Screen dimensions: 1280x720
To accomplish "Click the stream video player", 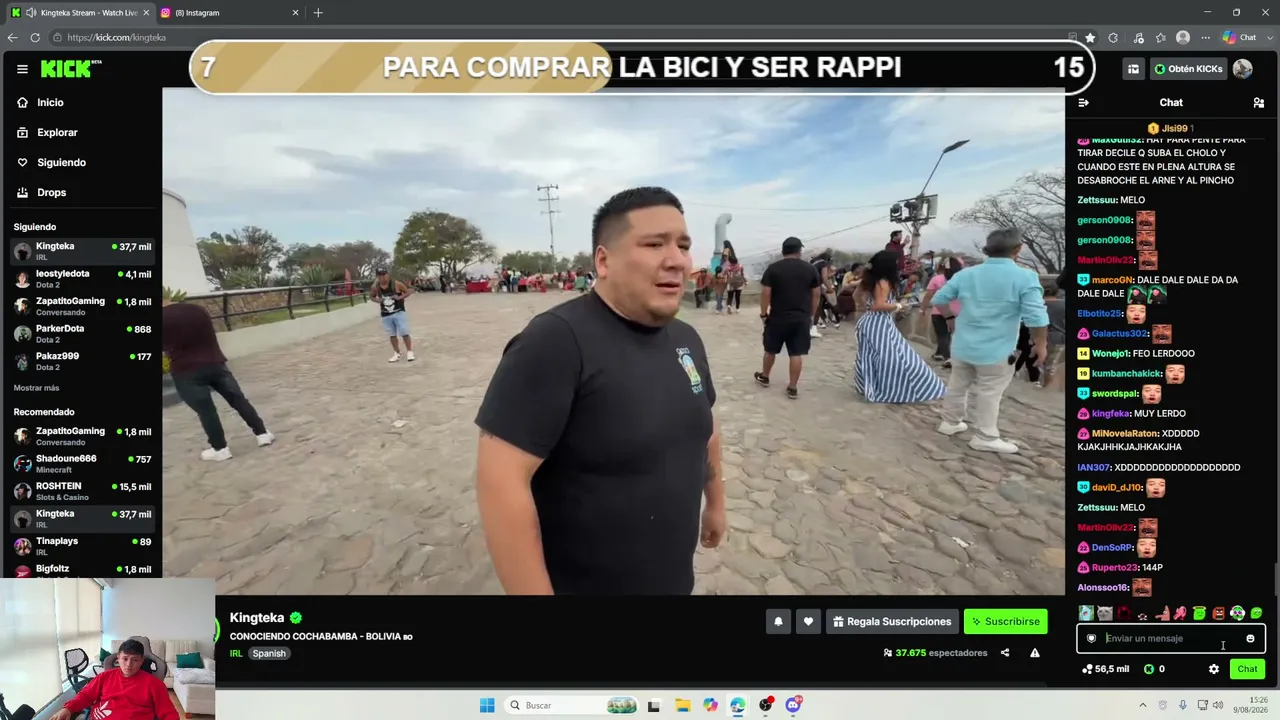I will point(614,341).
